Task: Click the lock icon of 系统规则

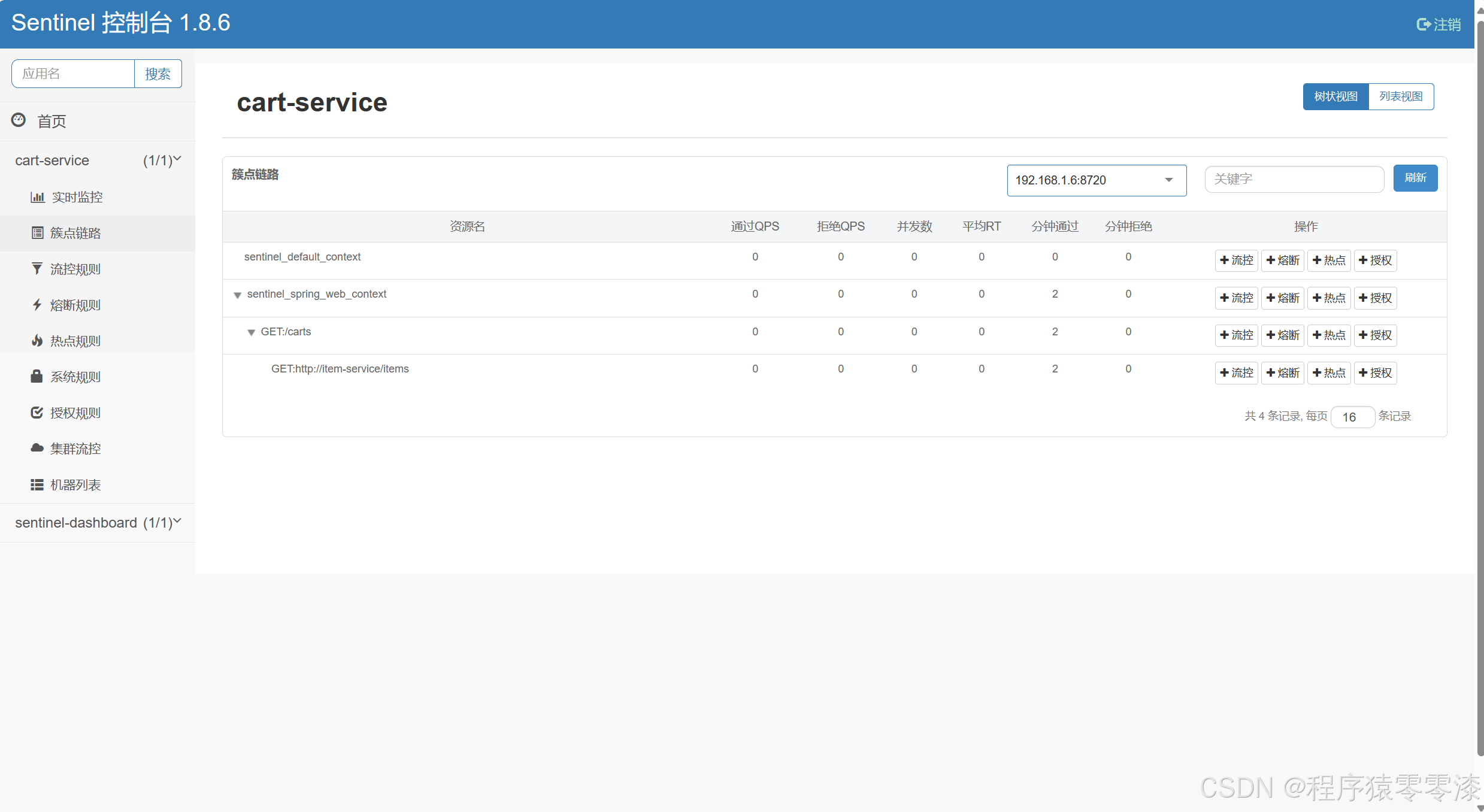Action: point(37,376)
